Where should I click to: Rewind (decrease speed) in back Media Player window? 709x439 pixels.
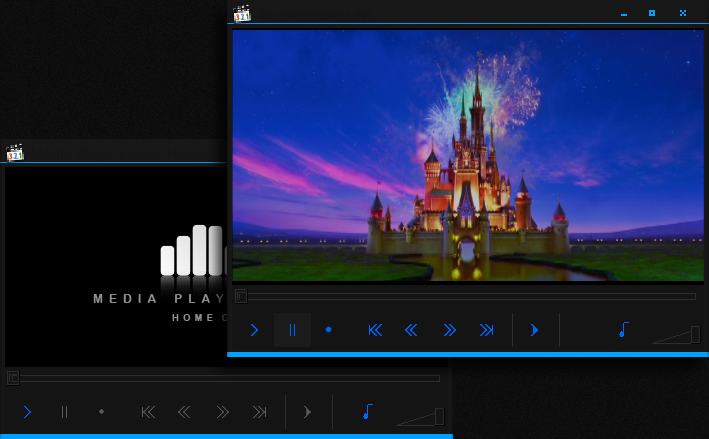(184, 412)
